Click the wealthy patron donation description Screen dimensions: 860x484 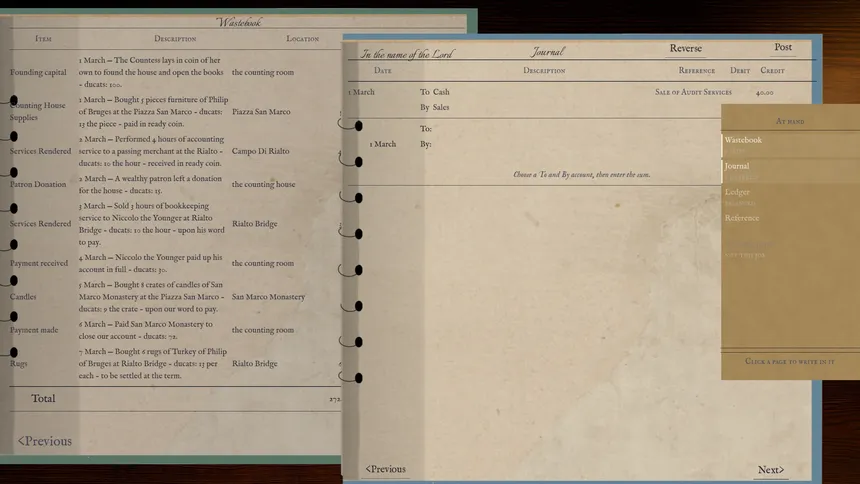150,185
